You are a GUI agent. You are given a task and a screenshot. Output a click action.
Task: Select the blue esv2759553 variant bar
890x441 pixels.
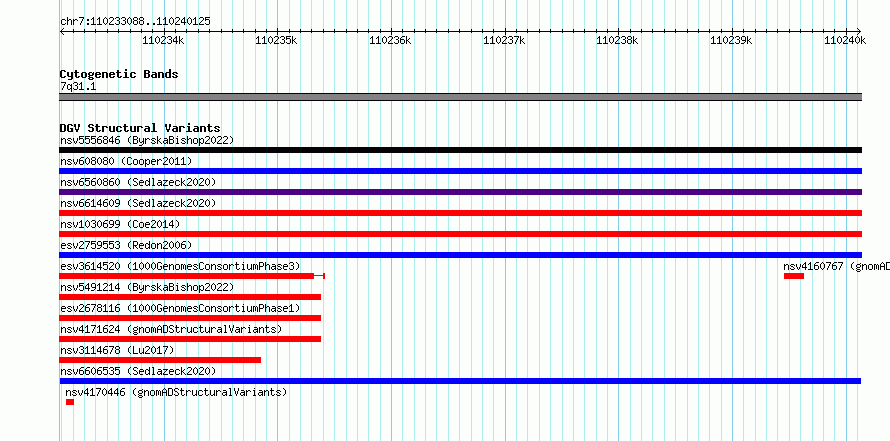tap(460, 255)
